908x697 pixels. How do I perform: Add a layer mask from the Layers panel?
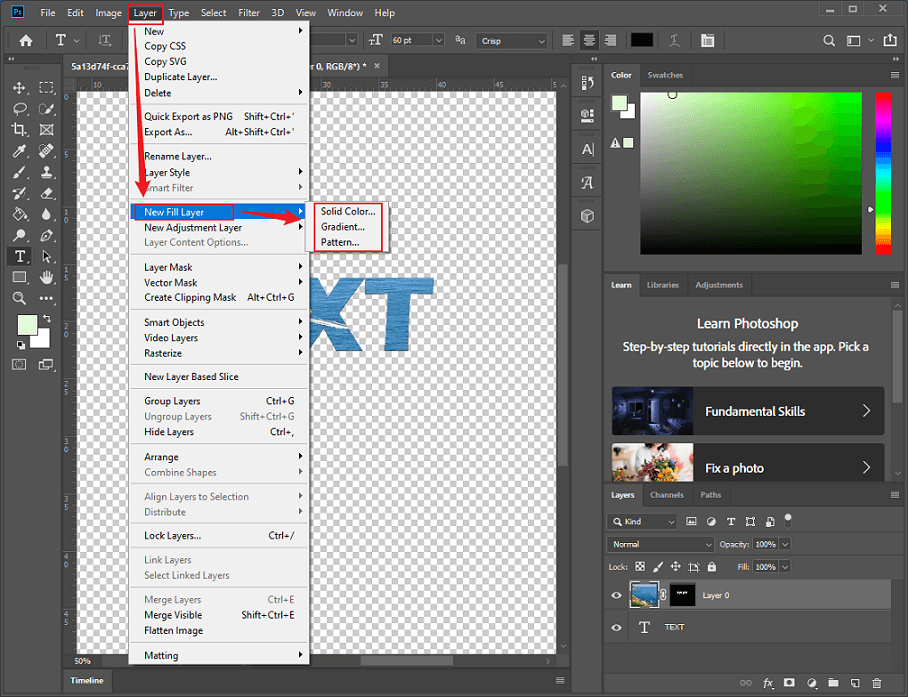[x=790, y=684]
